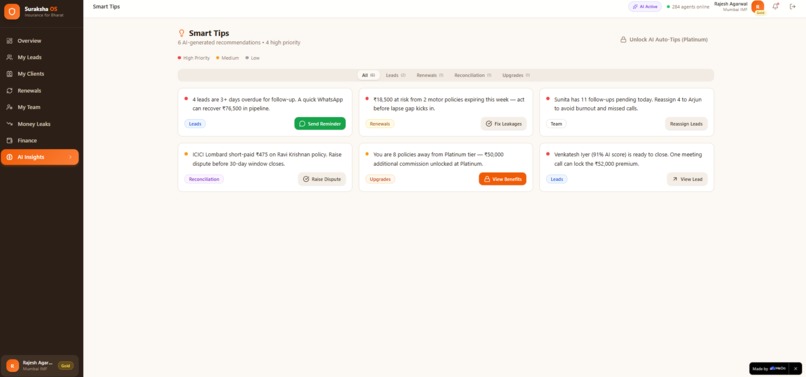Click the Made by badge link

[x=769, y=368]
